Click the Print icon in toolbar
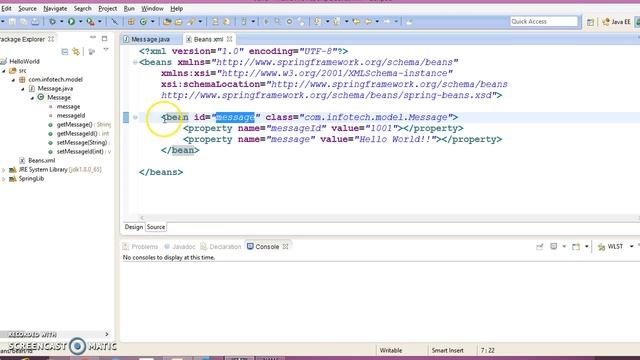 click(35, 21)
